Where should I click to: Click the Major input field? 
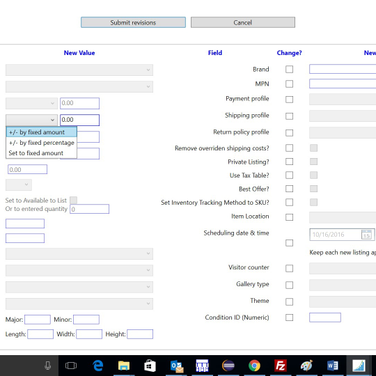[37, 320]
